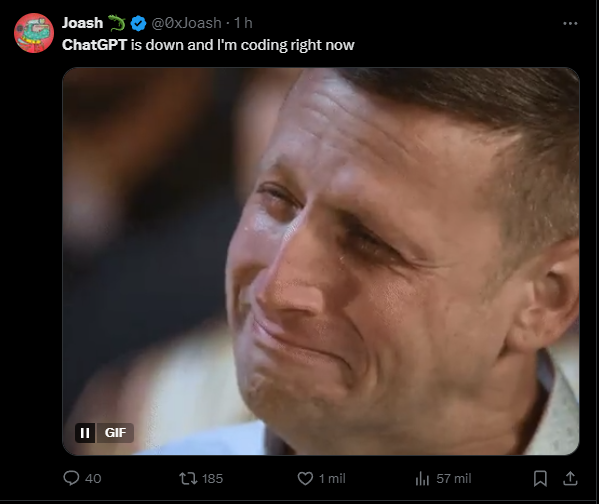Click the GIF label badge

pos(115,433)
